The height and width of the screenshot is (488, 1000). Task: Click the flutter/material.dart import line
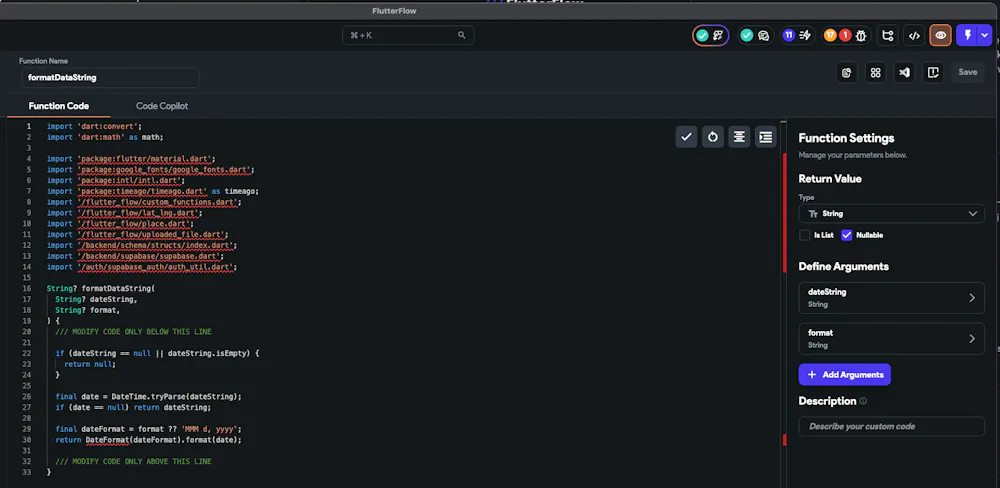[x=131, y=159]
